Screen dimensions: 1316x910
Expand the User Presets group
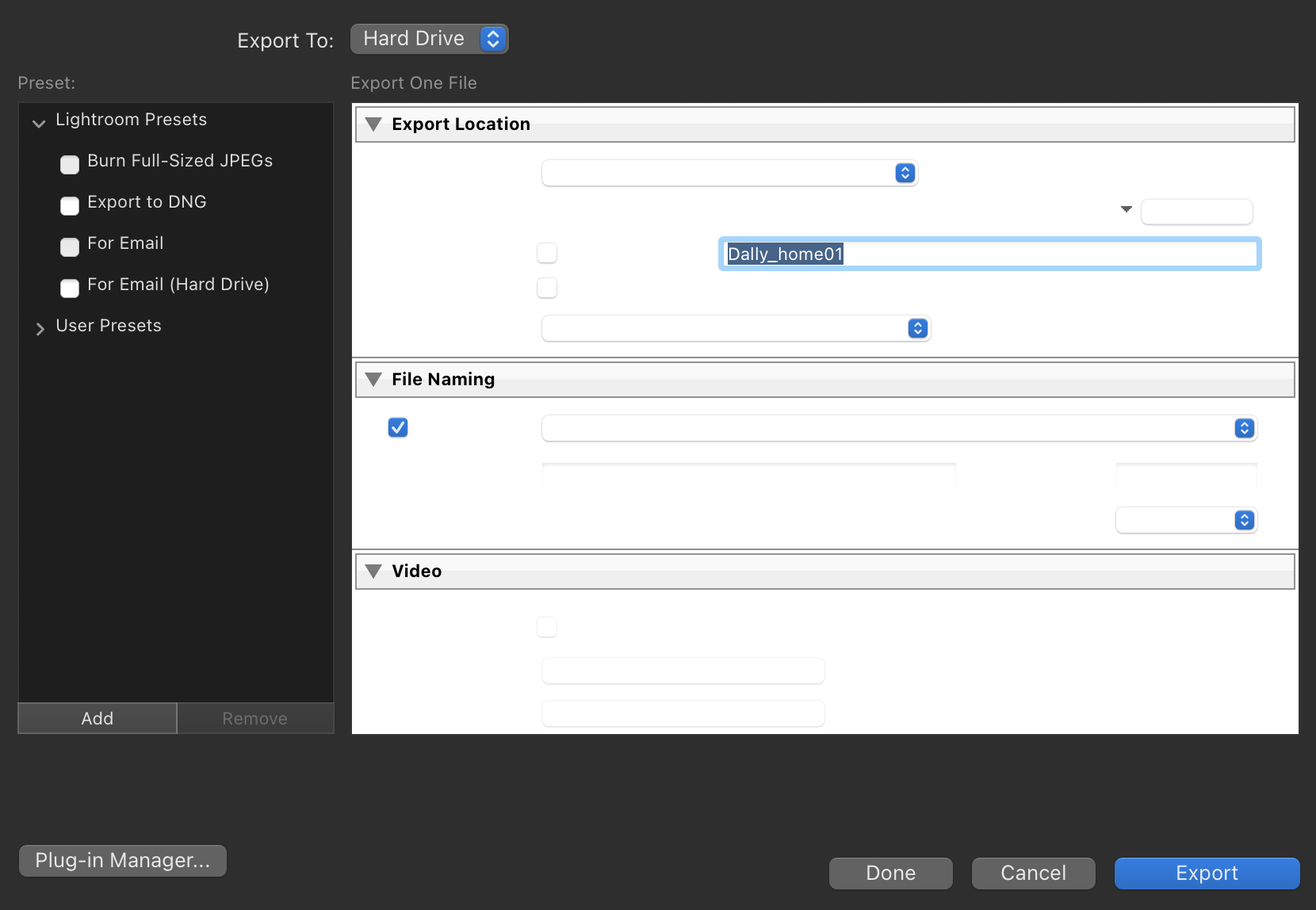pyautogui.click(x=40, y=328)
